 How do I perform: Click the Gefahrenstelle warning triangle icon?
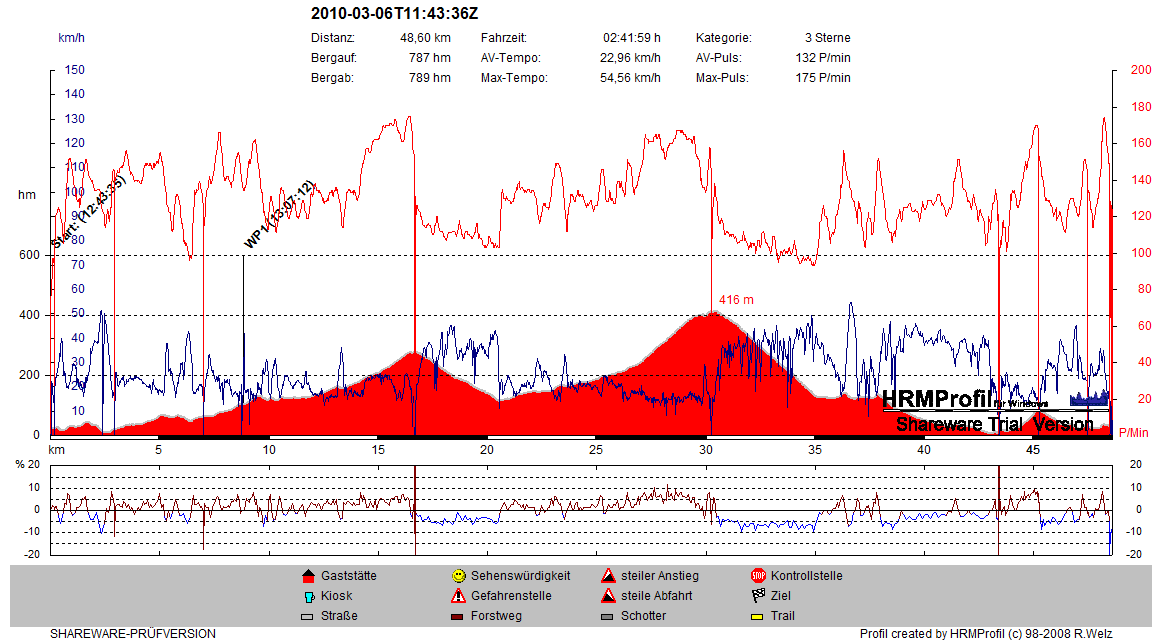pyautogui.click(x=458, y=596)
